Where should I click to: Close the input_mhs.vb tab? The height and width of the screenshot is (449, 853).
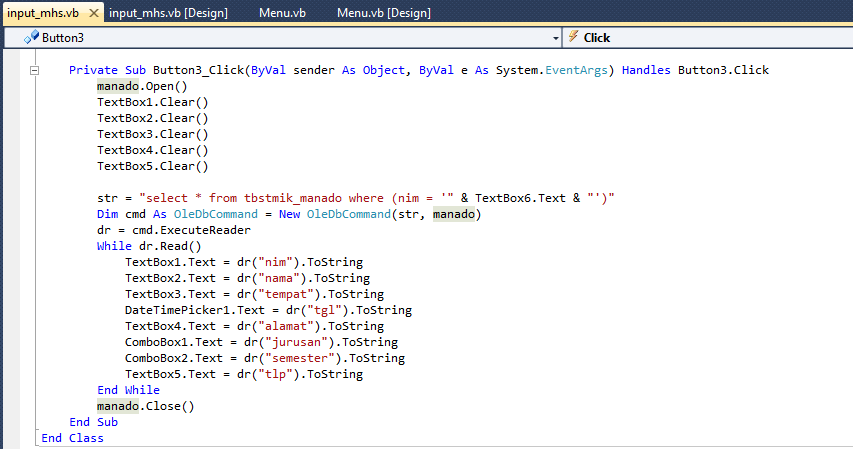pyautogui.click(x=94, y=13)
